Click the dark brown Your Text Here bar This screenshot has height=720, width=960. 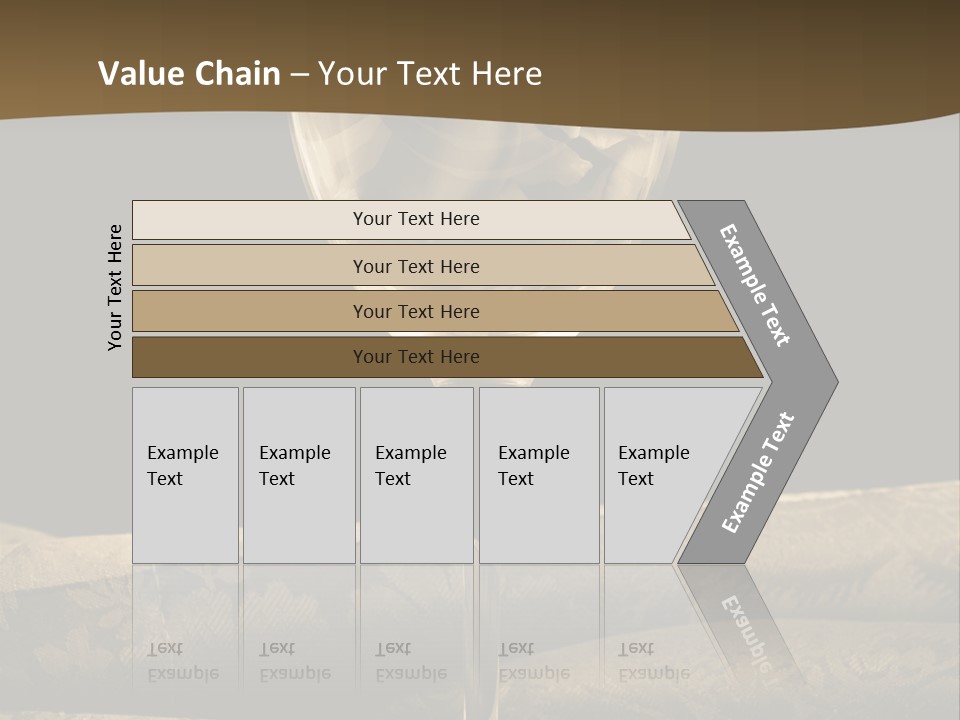tap(447, 357)
